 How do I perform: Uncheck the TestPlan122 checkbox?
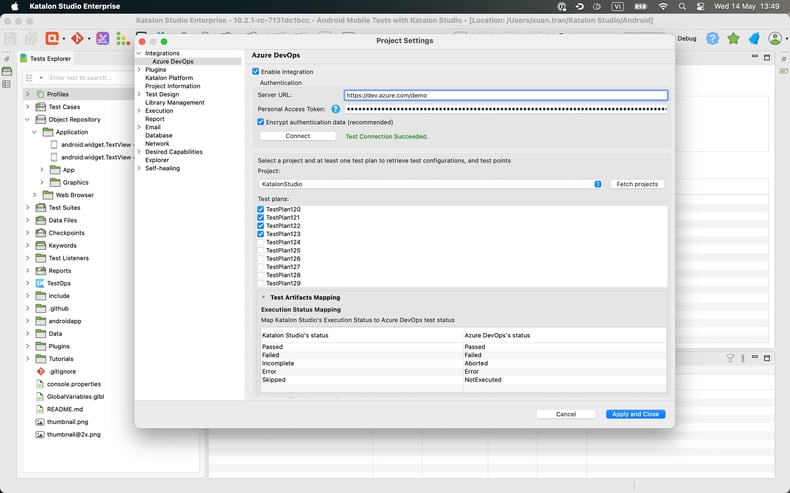(260, 226)
